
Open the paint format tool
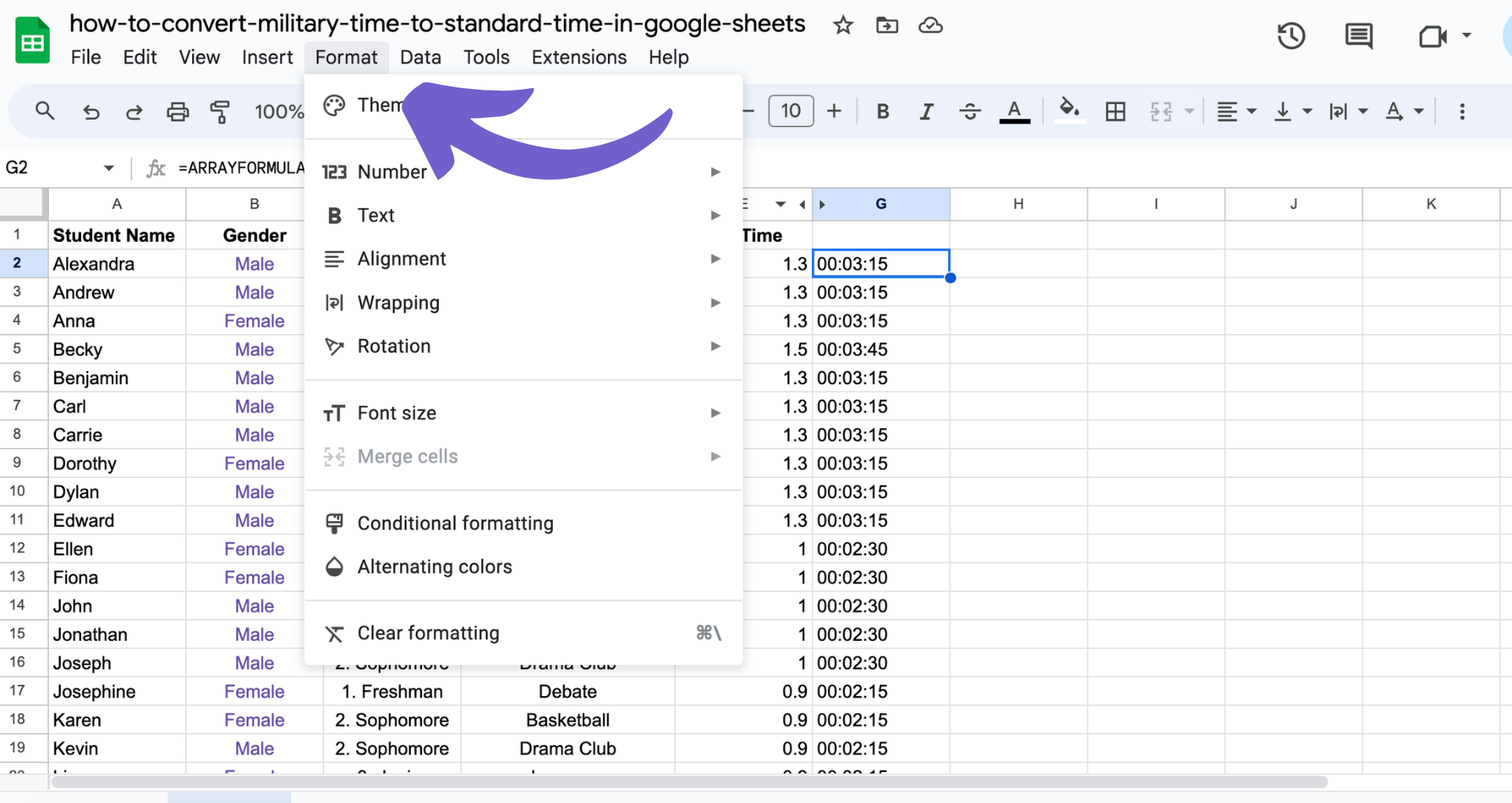[220, 111]
